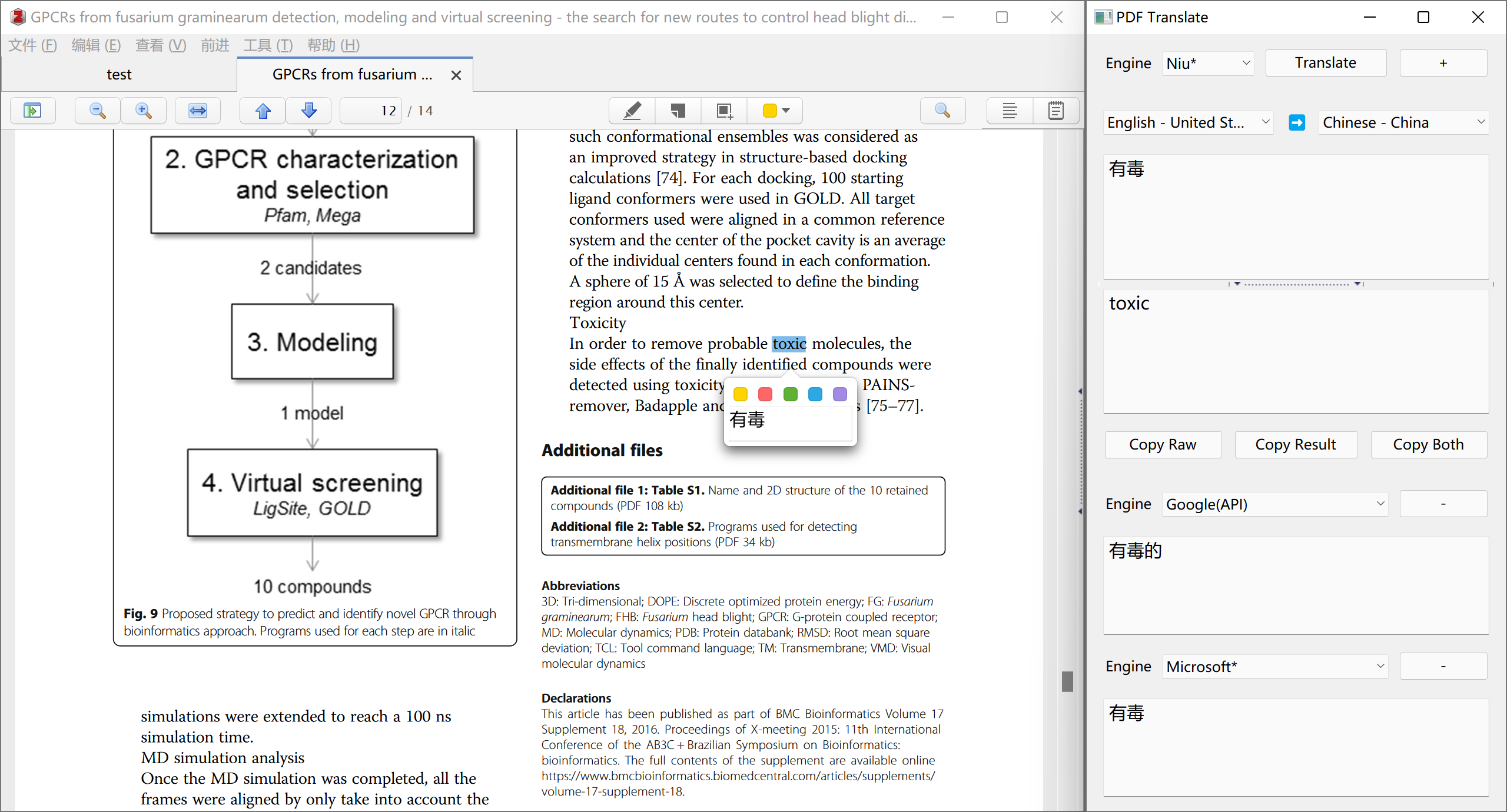Swap languages with the blue arrow
The height and width of the screenshot is (812, 1507).
[x=1297, y=122]
